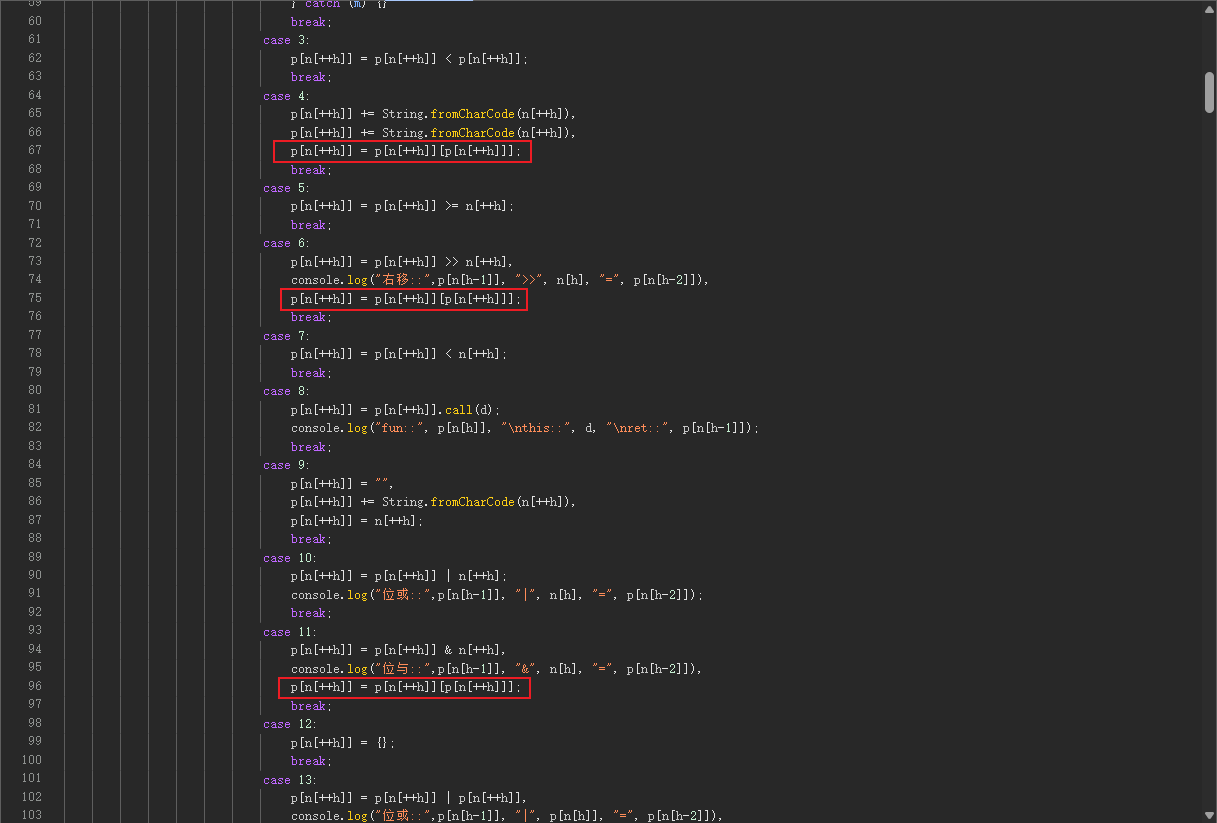The image size is (1217, 823).
Task: Click "String" in the line 65 statement
Action: 403,114
